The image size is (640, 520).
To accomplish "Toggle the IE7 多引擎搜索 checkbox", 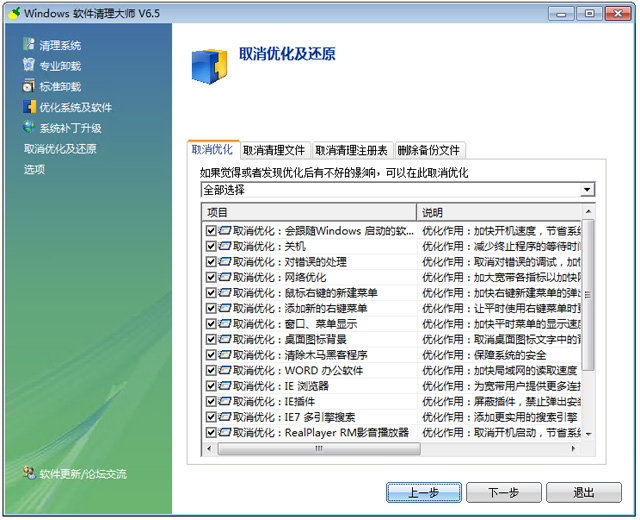I will coord(211,417).
